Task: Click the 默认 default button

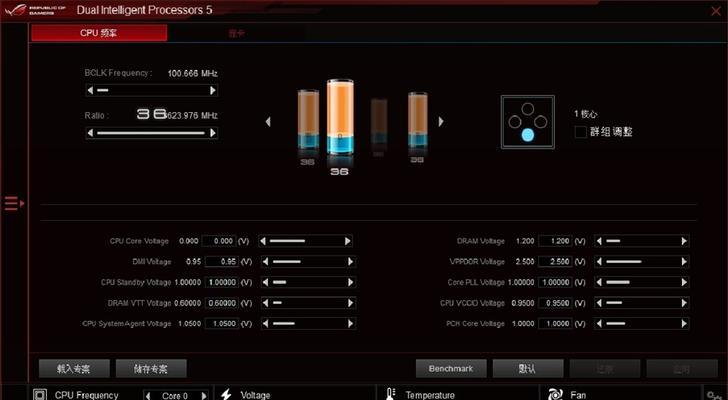Action: pos(528,368)
